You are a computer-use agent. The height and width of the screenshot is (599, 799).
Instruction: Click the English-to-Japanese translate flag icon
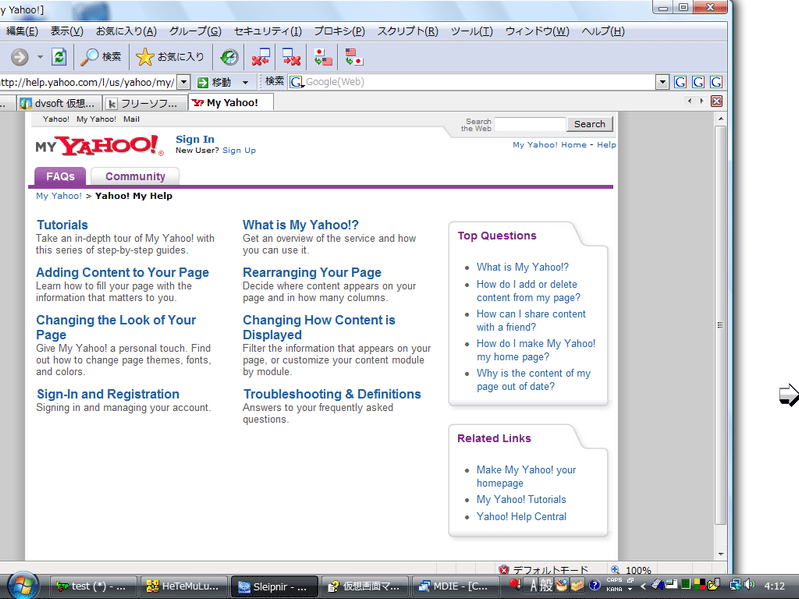[354, 57]
